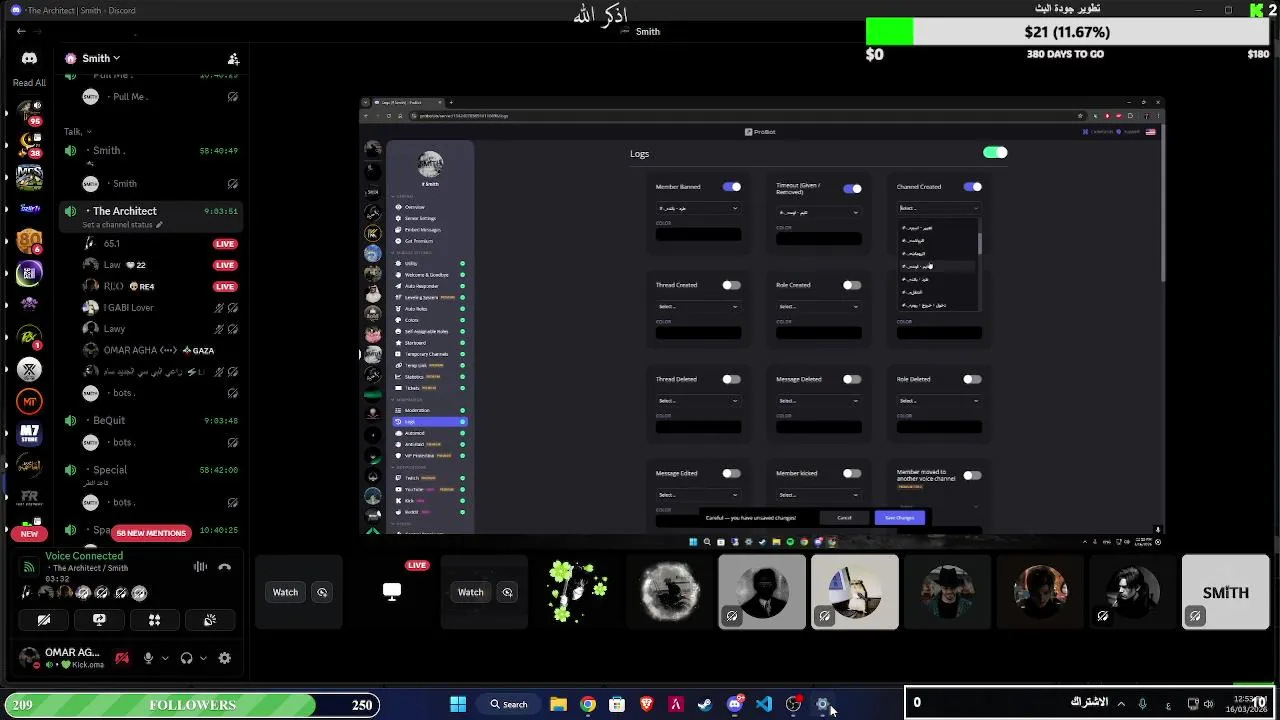This screenshot has width=1280, height=720.
Task: Unmute microphone in user panel
Action: (148, 658)
